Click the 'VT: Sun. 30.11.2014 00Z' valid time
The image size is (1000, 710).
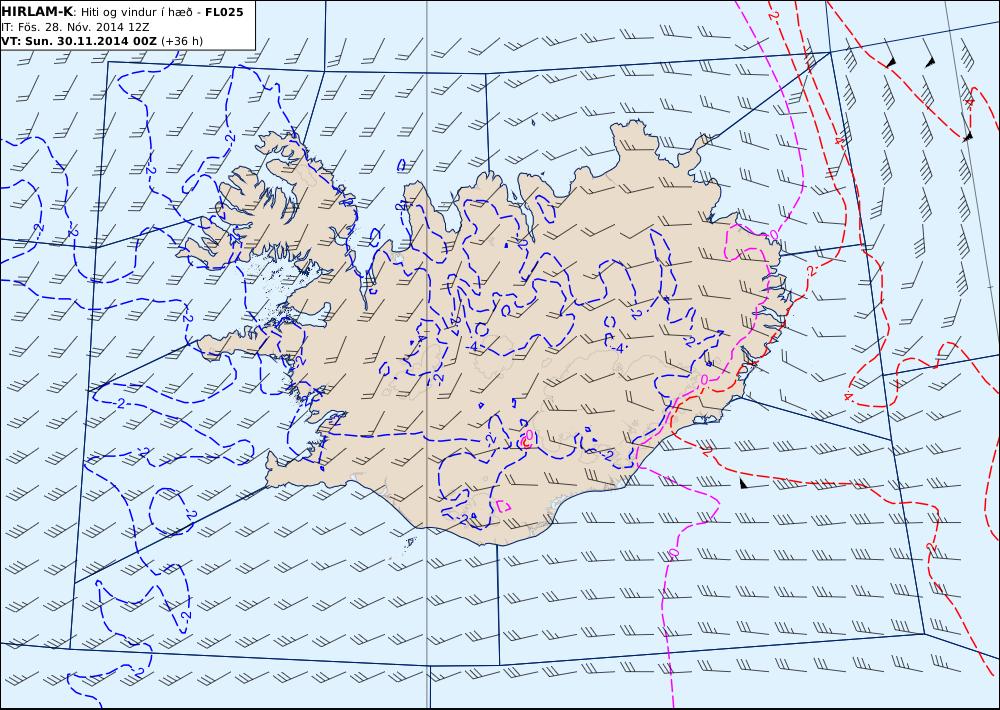79,41
